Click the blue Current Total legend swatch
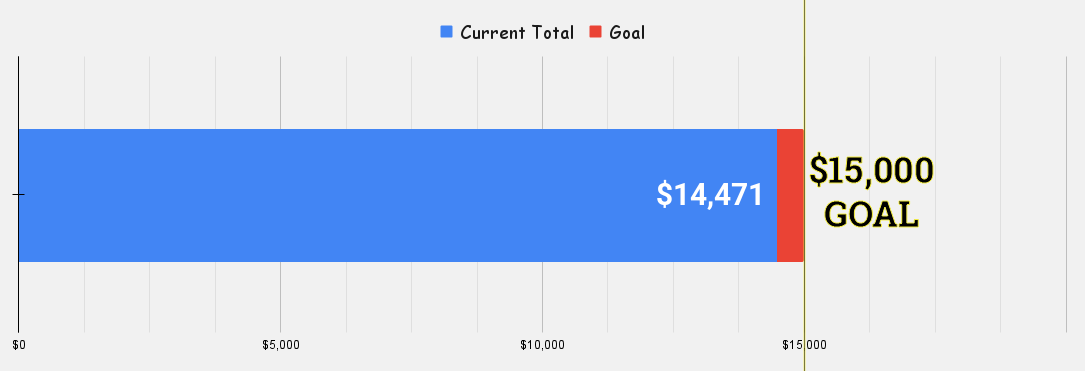Viewport: 1085px width, 371px height. point(446,32)
